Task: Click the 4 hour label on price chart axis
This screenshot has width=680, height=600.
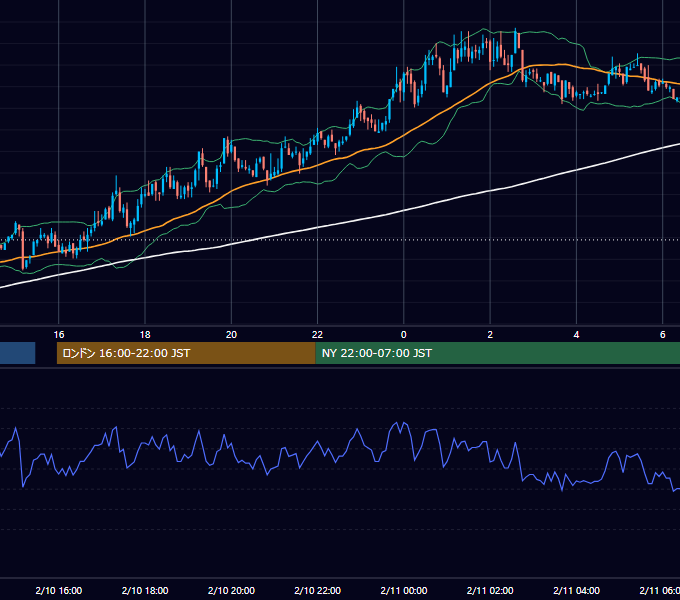Action: [576, 335]
